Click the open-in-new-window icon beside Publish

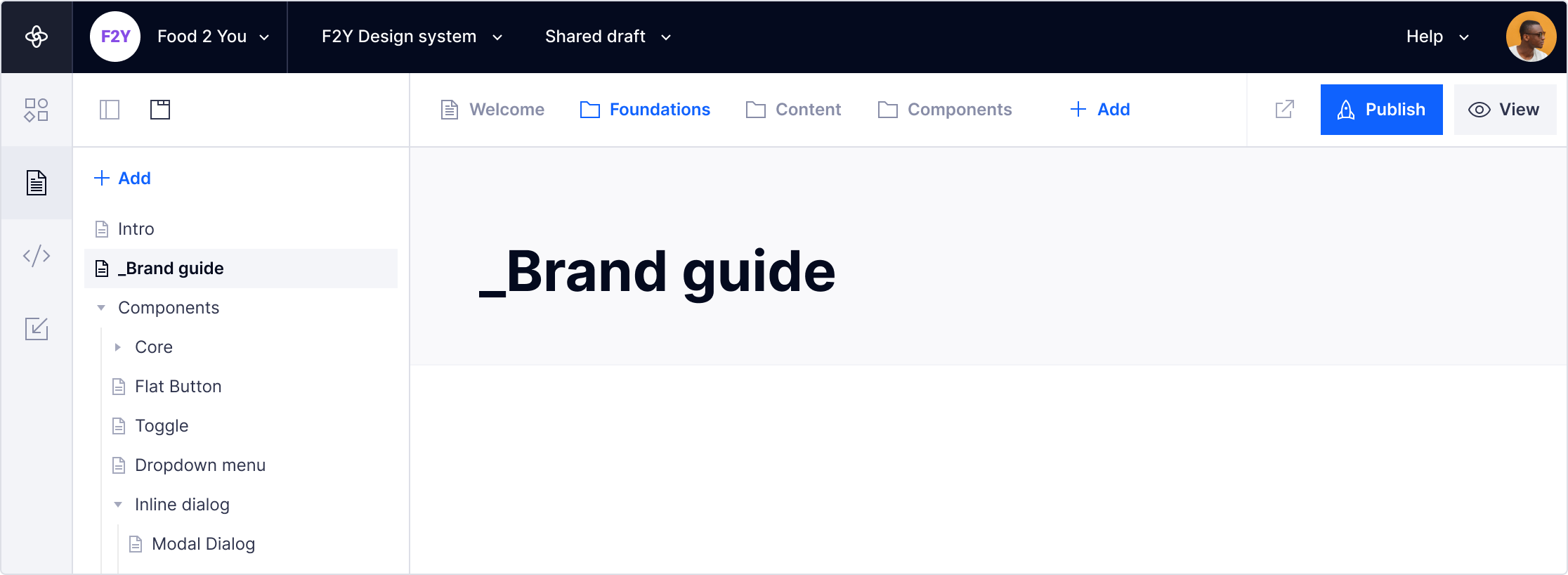click(1284, 110)
